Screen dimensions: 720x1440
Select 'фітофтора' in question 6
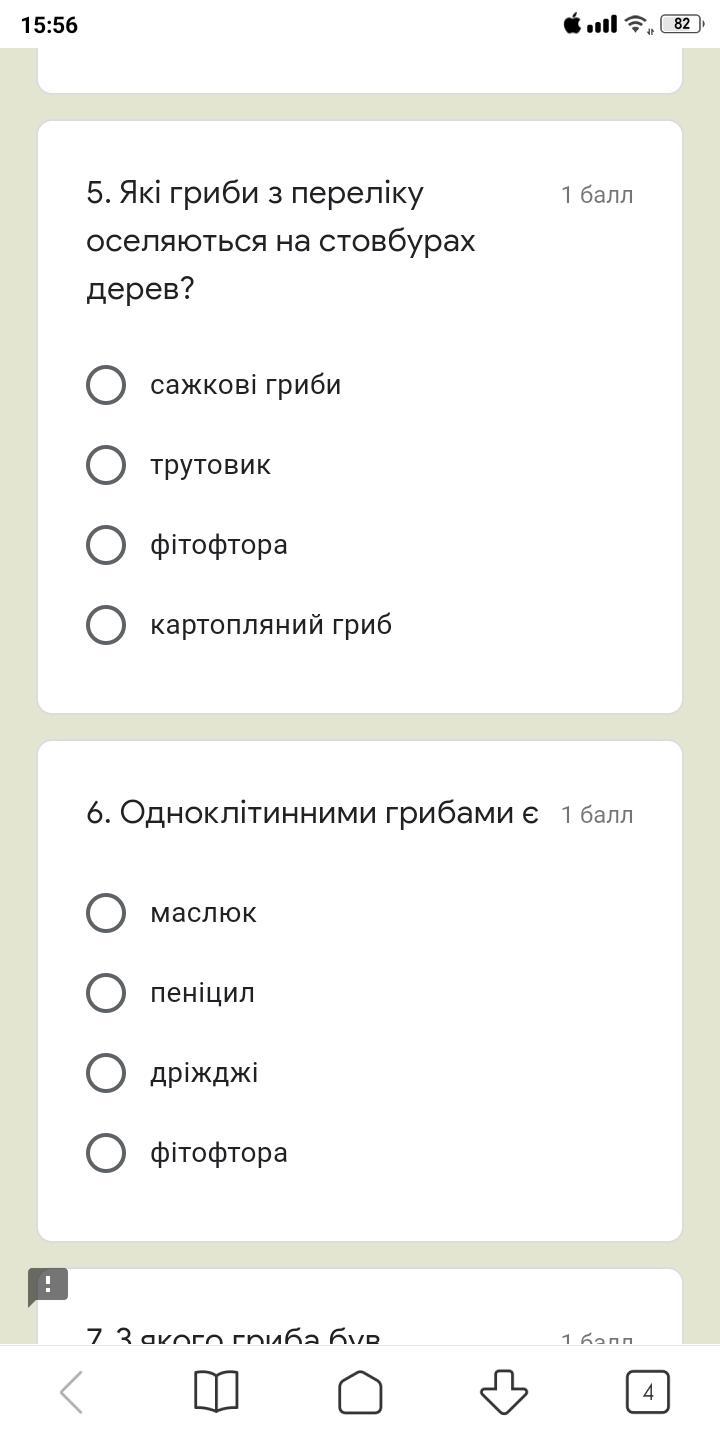(x=106, y=1153)
